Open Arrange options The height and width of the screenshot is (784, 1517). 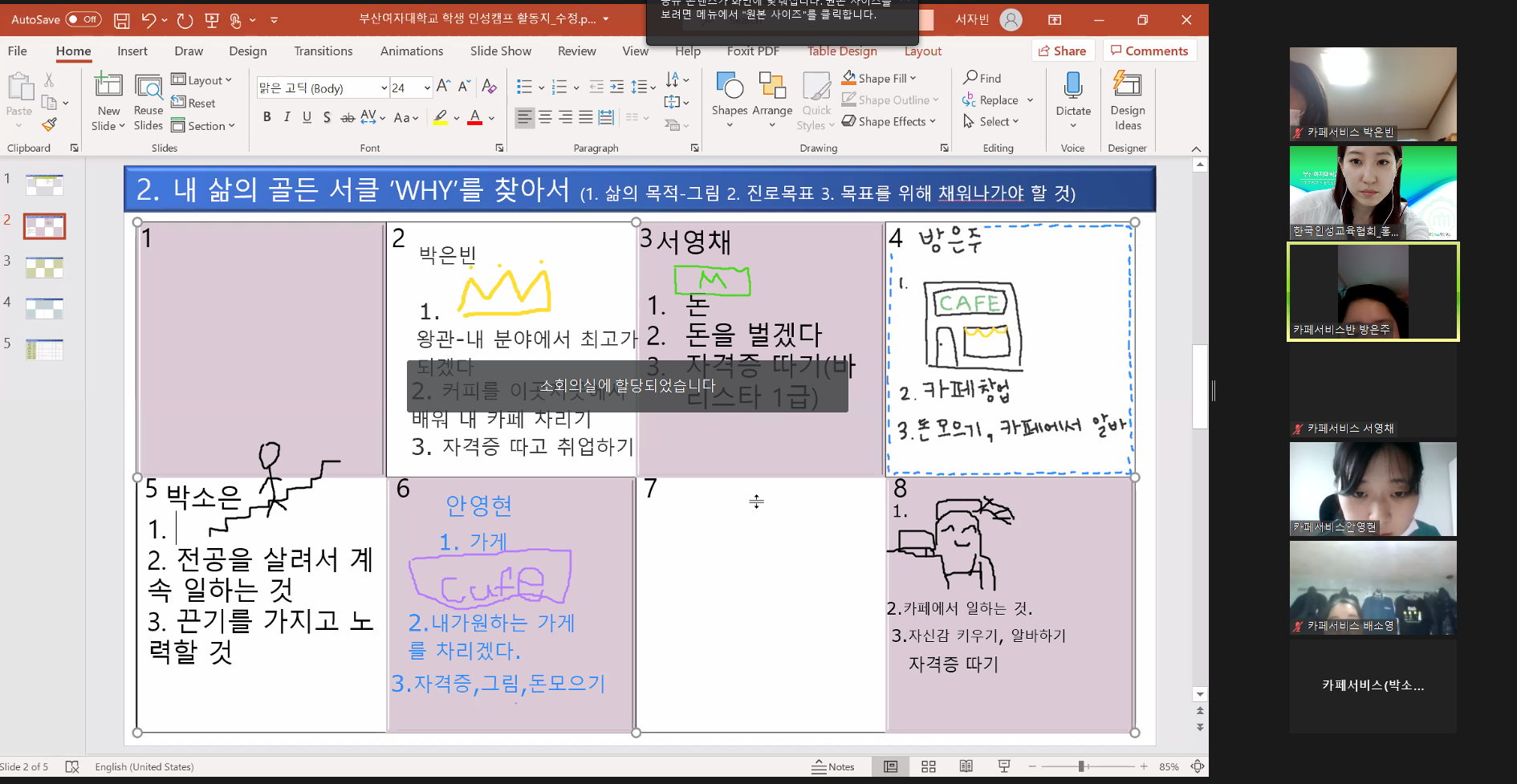click(772, 100)
